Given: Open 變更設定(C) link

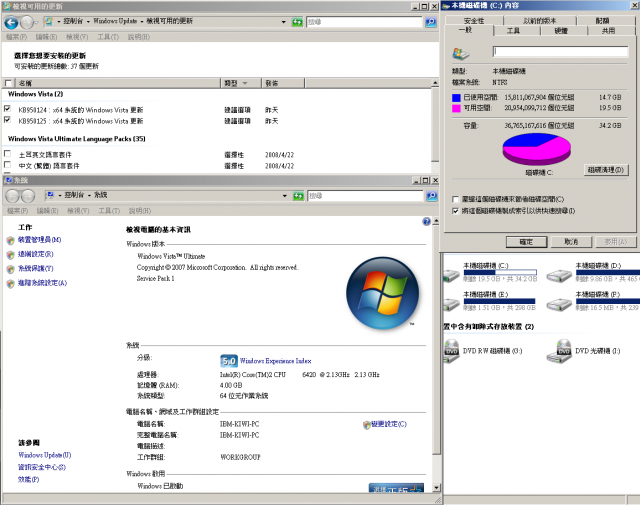Looking at the screenshot, I should (x=389, y=424).
